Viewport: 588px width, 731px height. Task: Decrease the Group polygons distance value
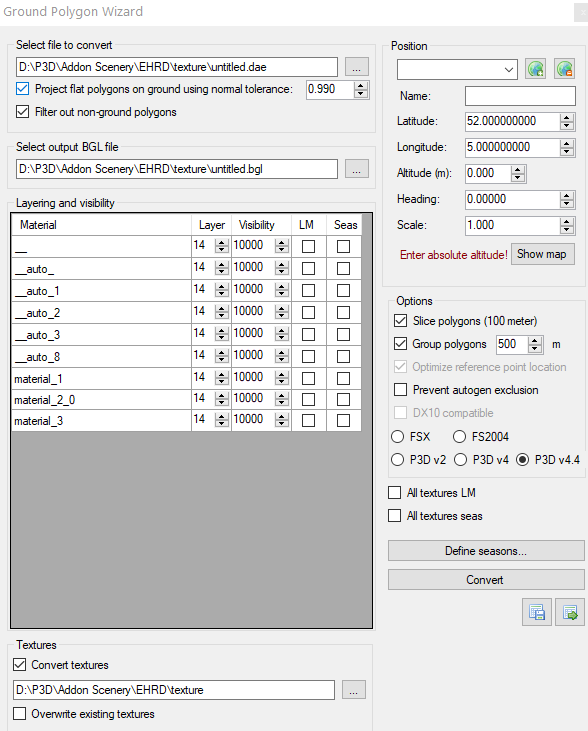tap(535, 348)
